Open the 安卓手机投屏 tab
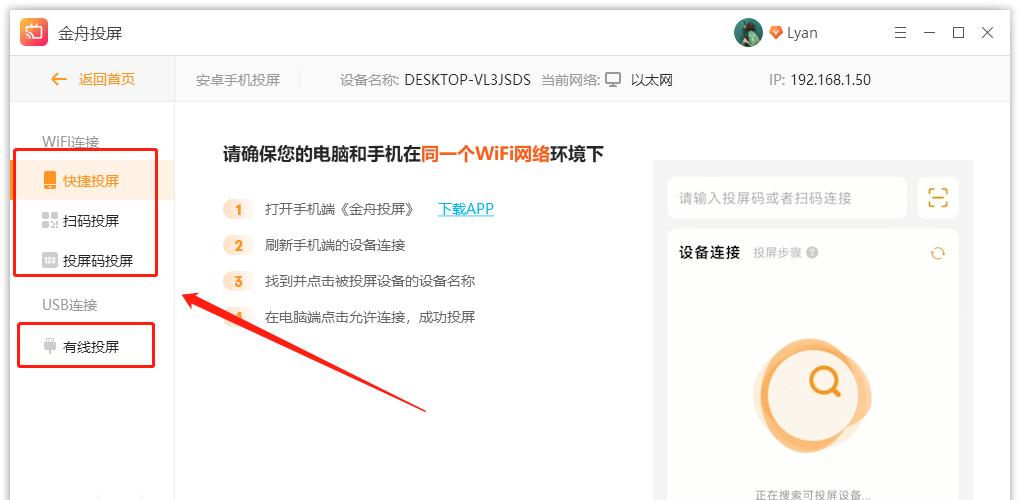The width and height of the screenshot is (1020, 500). (238, 80)
